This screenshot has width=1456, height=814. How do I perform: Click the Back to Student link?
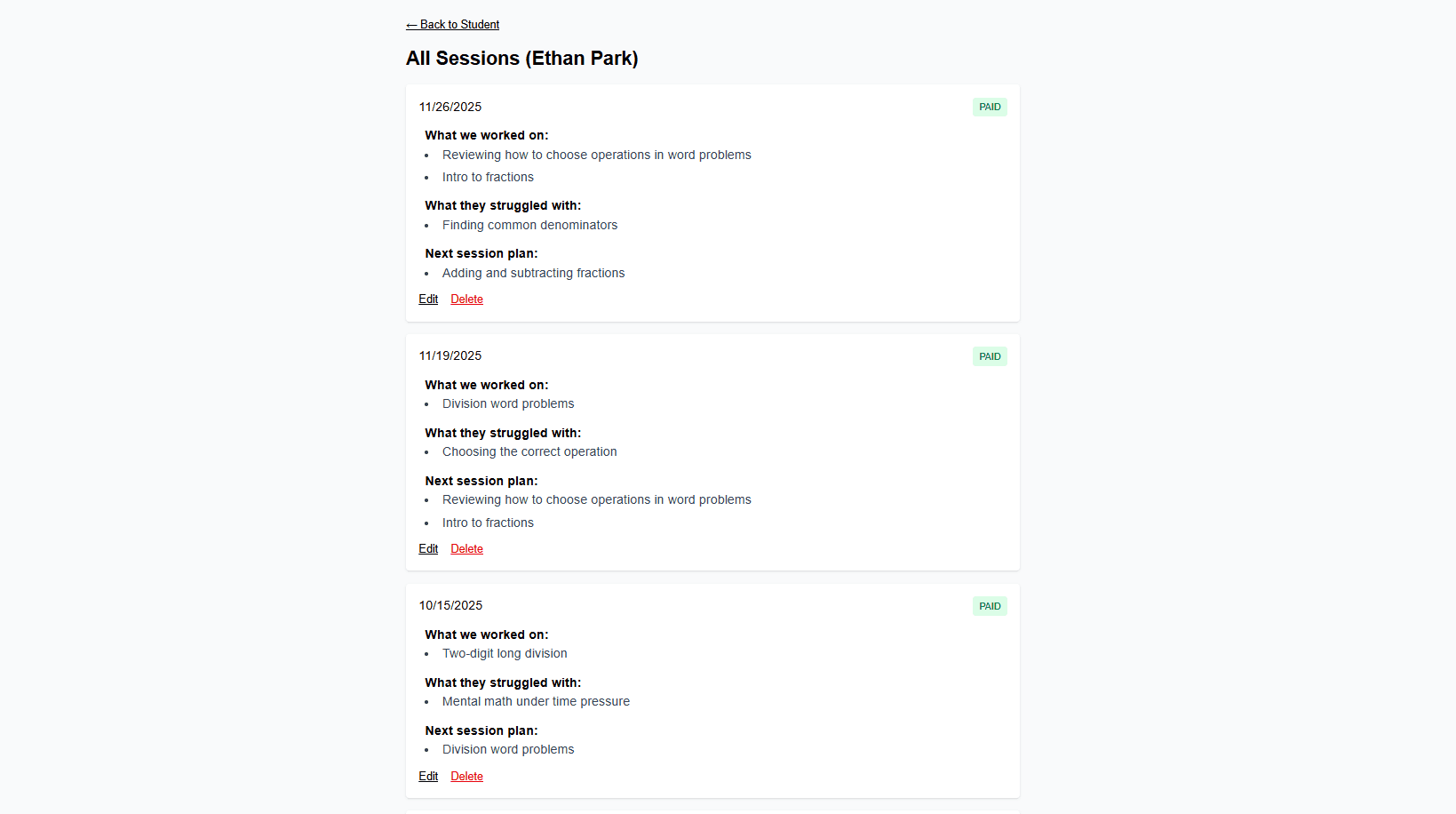[x=453, y=25]
